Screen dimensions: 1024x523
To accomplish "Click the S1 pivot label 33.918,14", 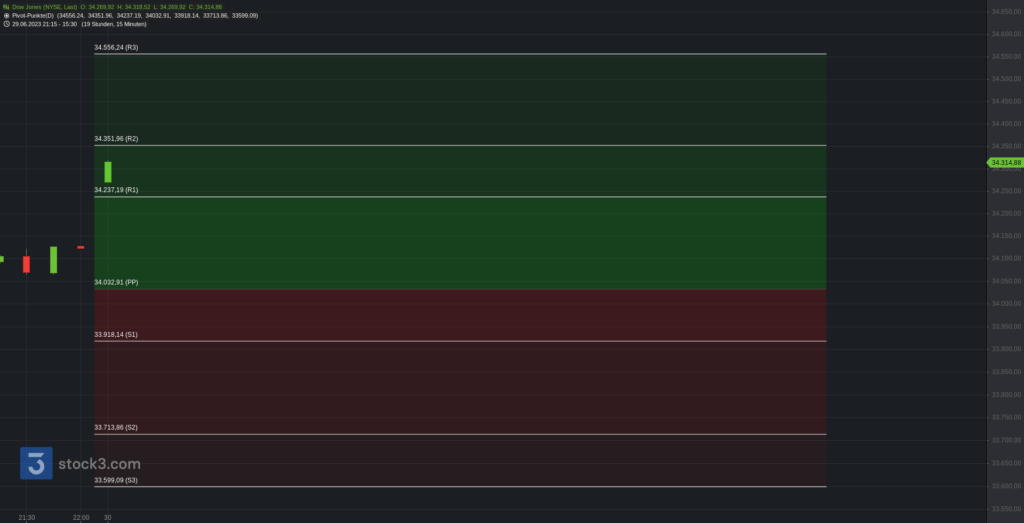I will pos(116,334).
